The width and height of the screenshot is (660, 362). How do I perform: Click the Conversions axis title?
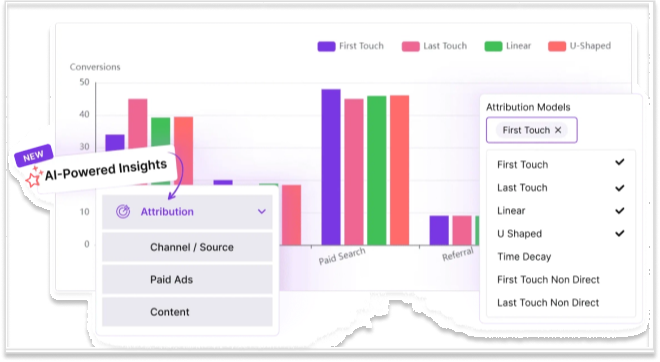click(95, 67)
